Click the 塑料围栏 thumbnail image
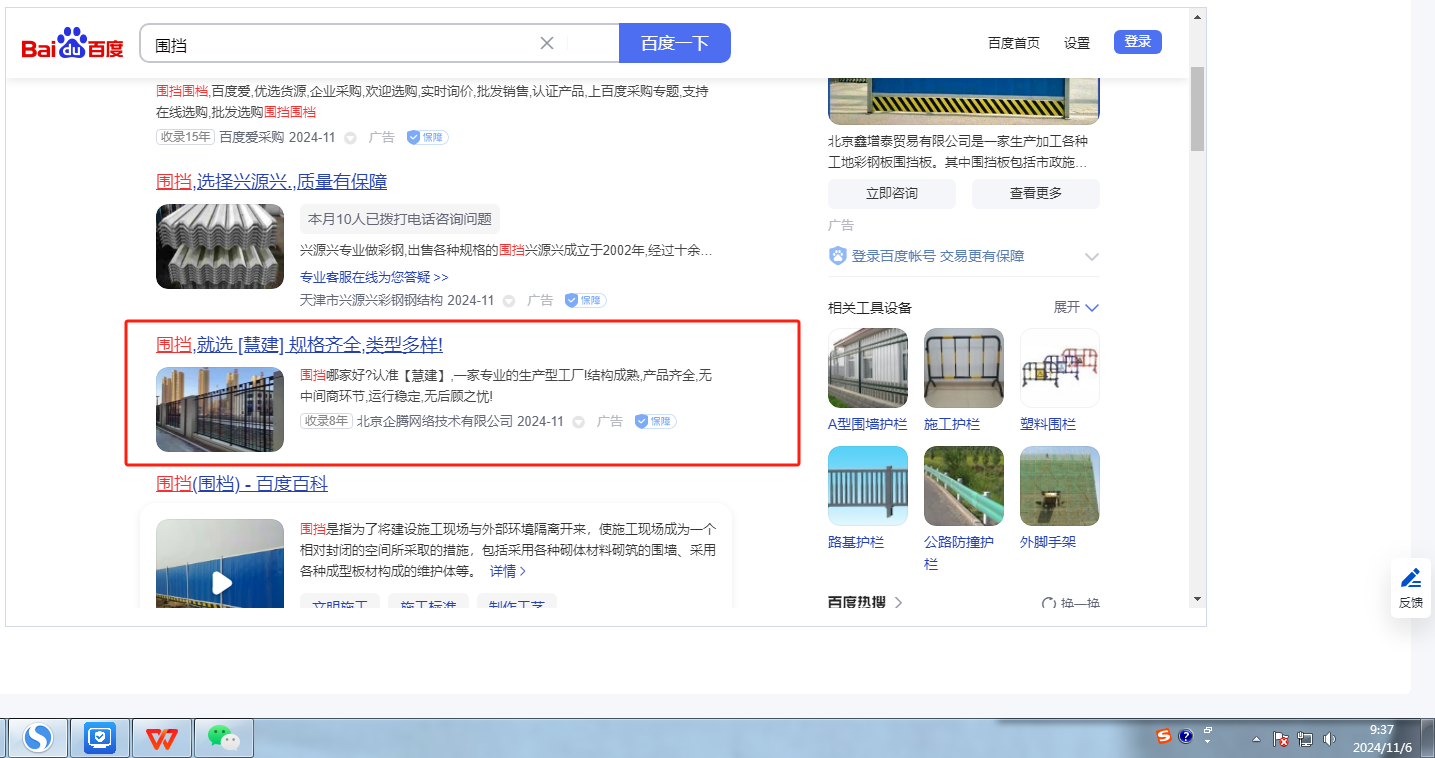This screenshot has height=758, width=1435. pyautogui.click(x=1060, y=368)
